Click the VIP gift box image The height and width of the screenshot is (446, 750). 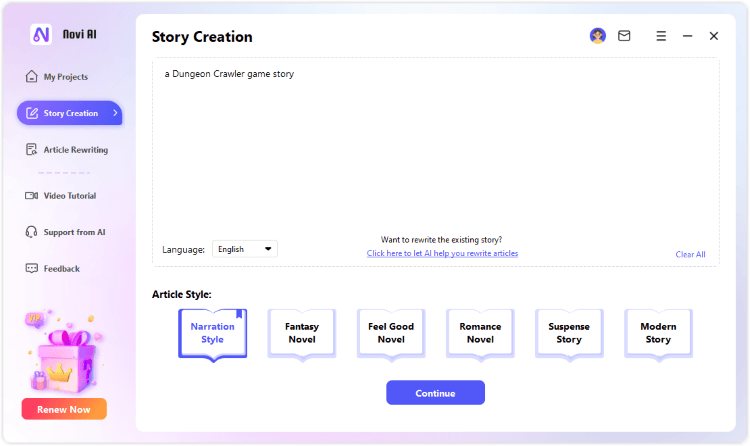point(64,352)
